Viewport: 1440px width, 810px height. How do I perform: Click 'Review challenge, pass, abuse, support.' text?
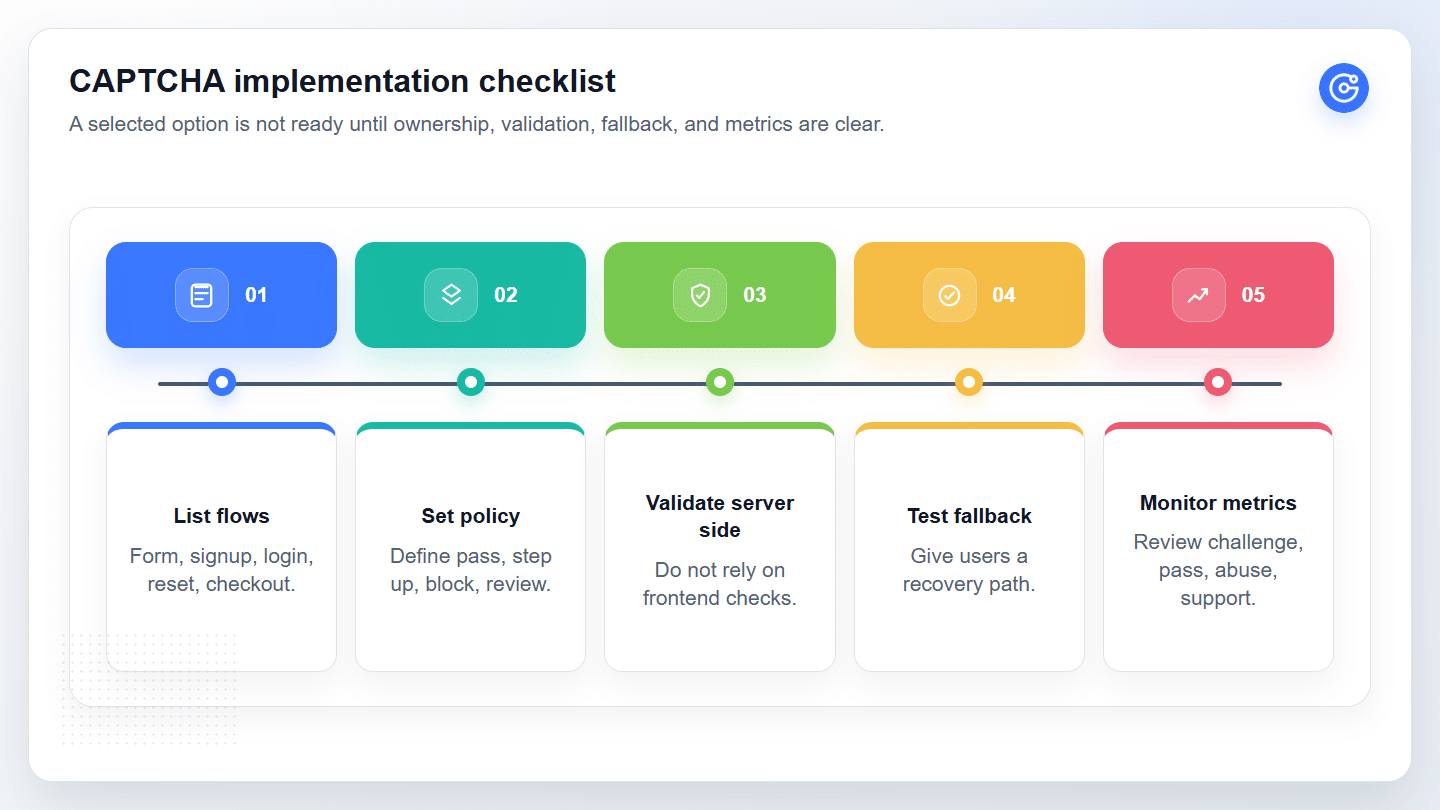1218,570
